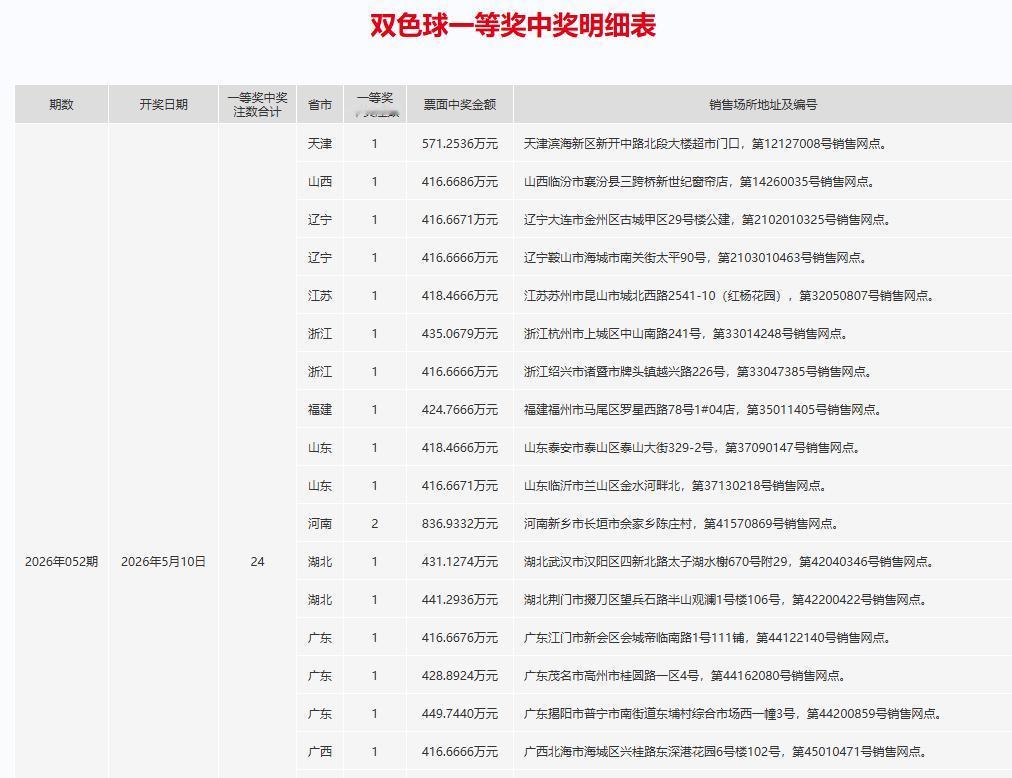Screen dimensions: 1012x778
Task: Click the 销售场所地址及编号 column header
Action: tap(763, 105)
